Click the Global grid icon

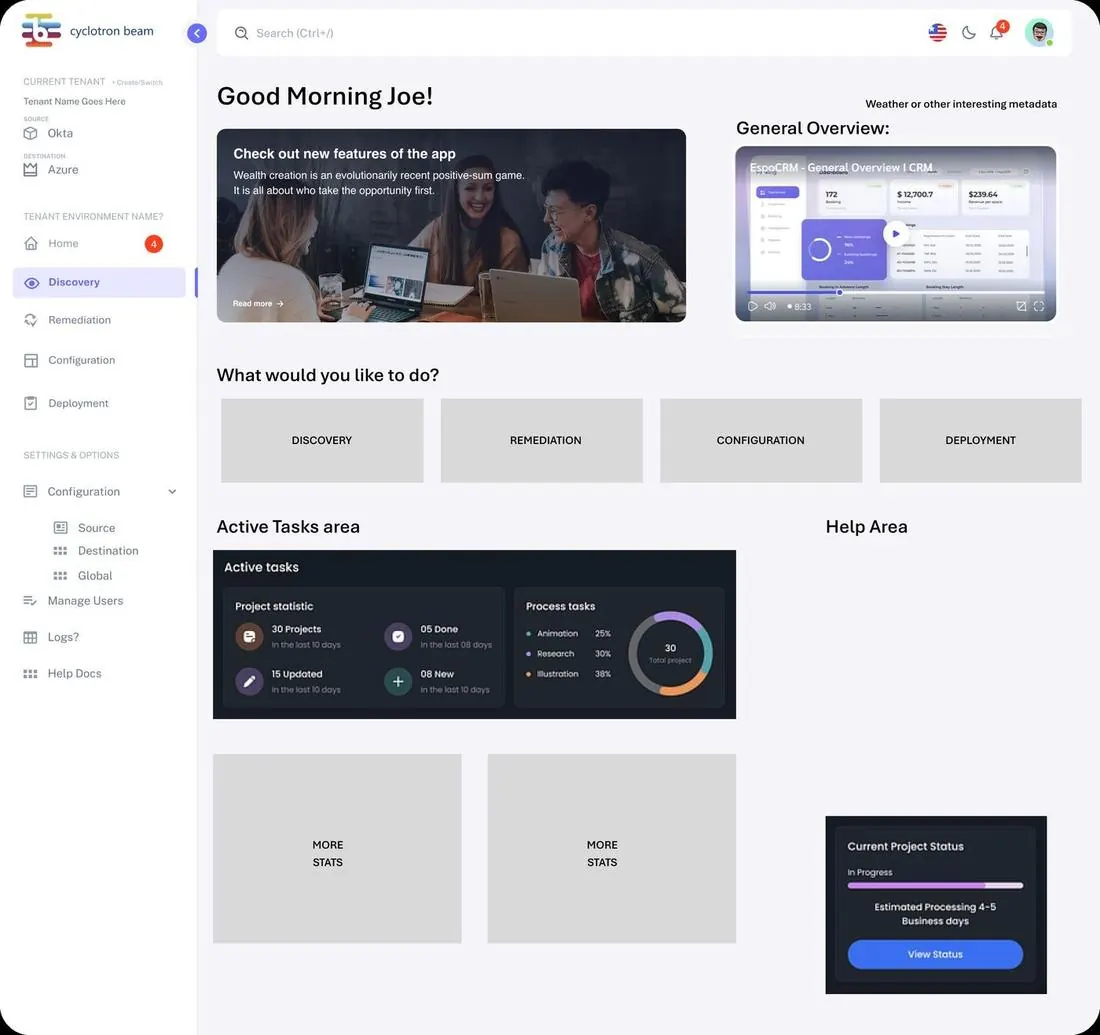pos(60,575)
